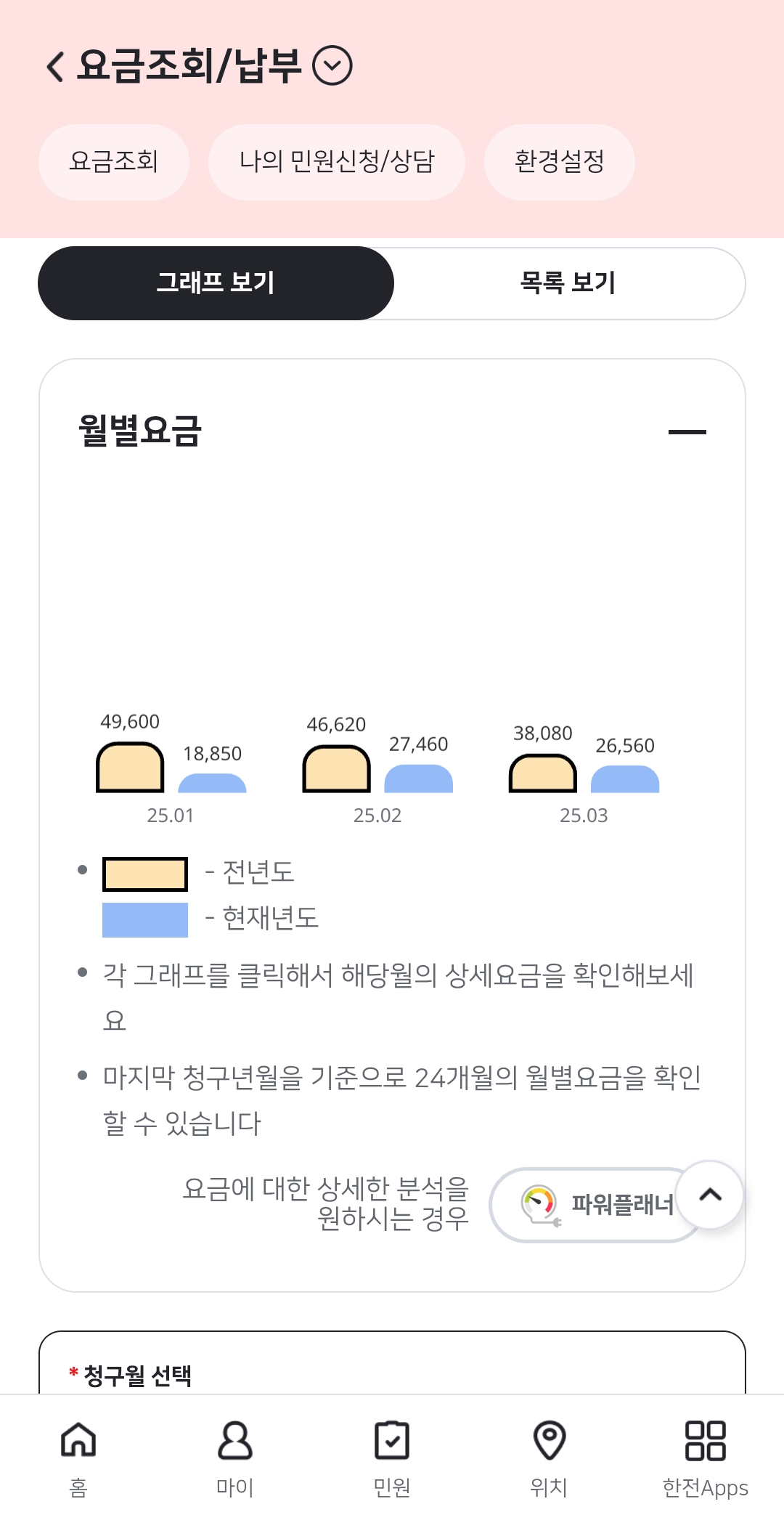Tap the scroll-to-top arrow button
The image size is (784, 1536).
tap(709, 1195)
